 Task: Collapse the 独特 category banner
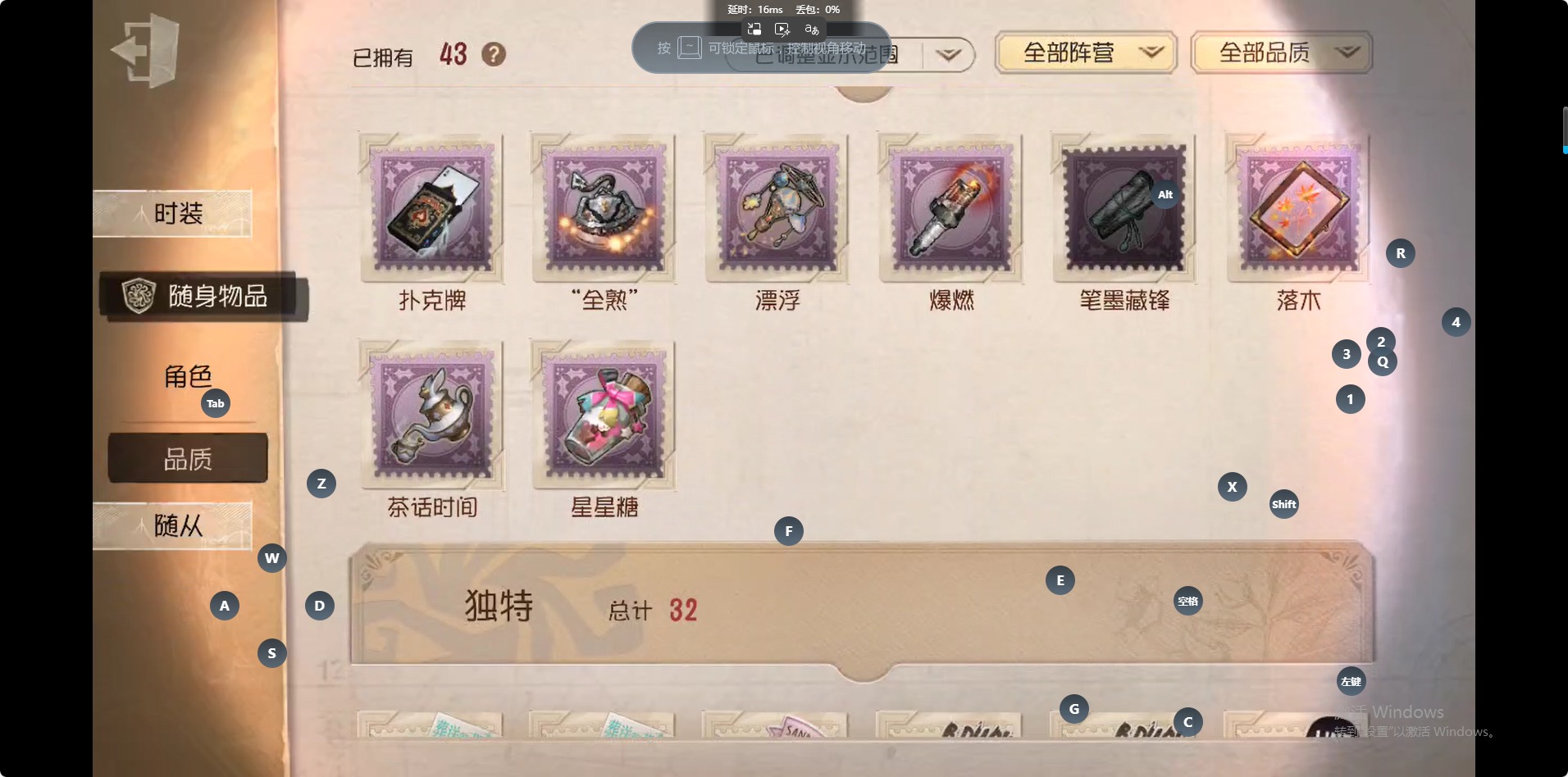[x=863, y=607]
